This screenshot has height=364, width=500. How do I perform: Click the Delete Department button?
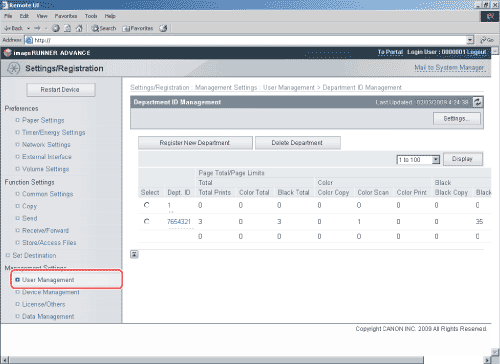[298, 143]
